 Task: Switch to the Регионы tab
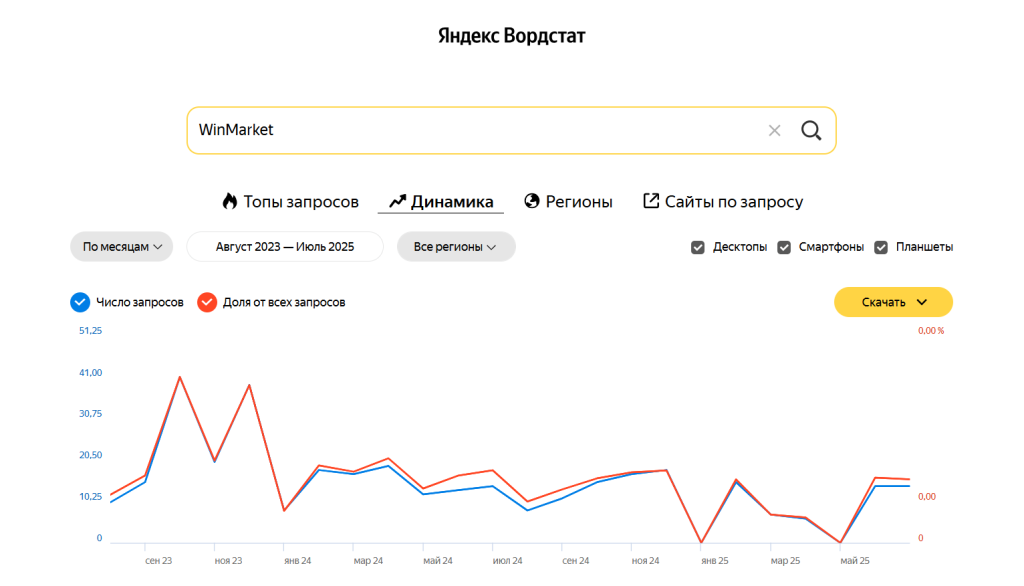[x=578, y=201]
